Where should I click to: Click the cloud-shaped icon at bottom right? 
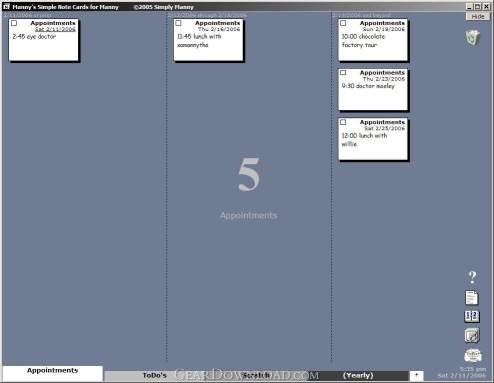(473, 356)
